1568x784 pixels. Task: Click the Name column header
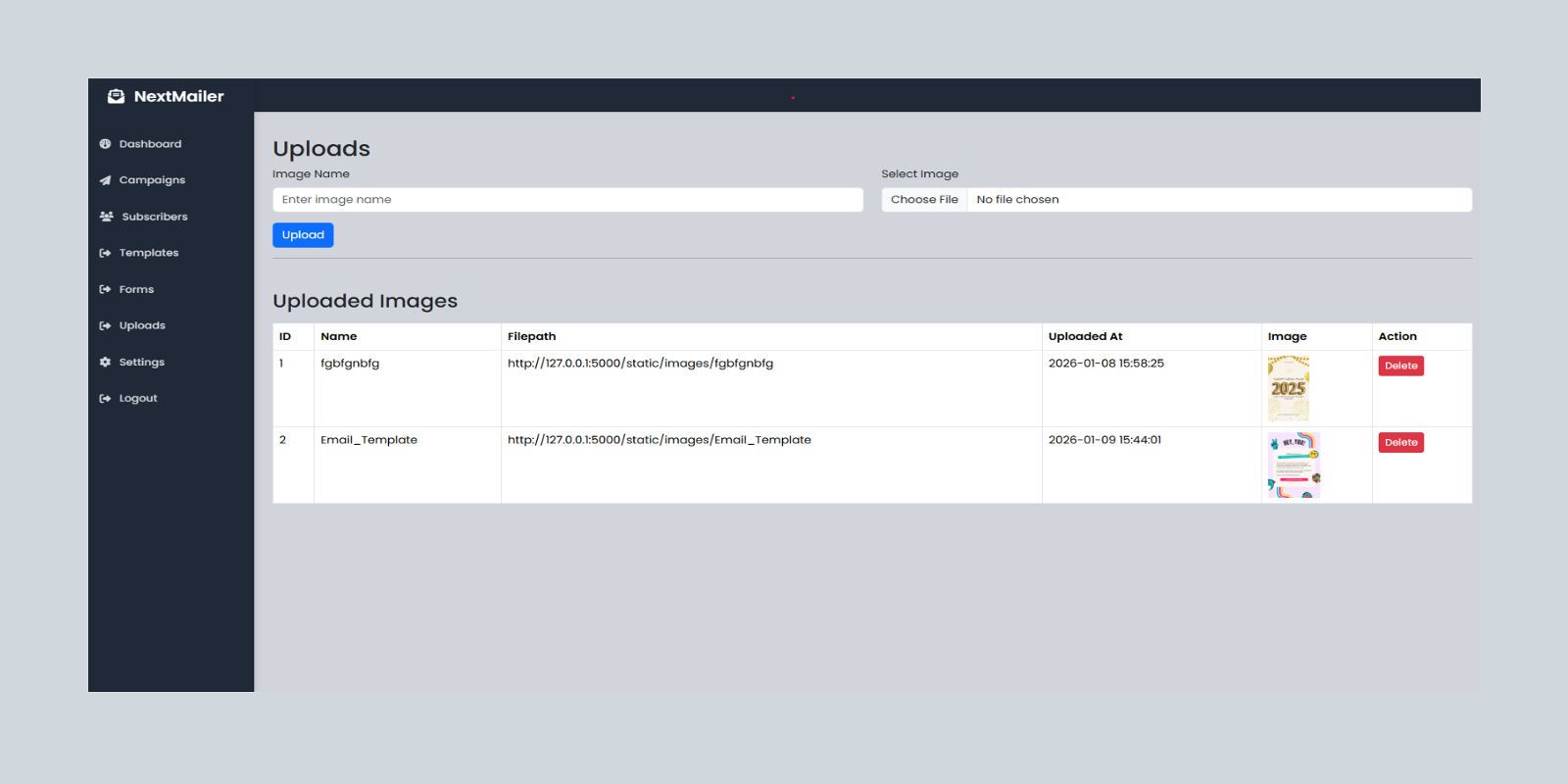tap(339, 336)
